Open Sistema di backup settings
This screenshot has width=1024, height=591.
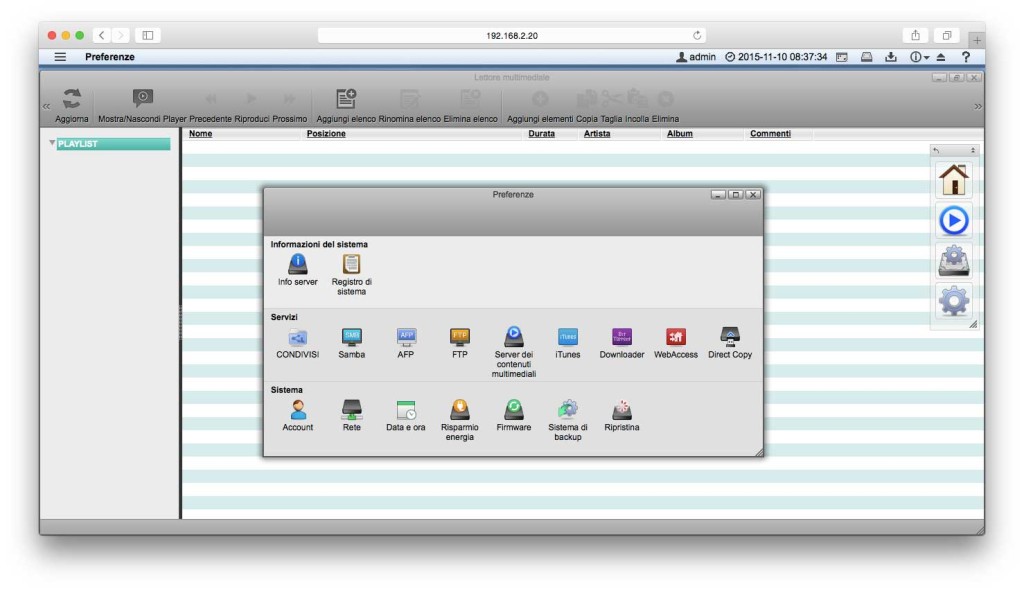pyautogui.click(x=568, y=412)
